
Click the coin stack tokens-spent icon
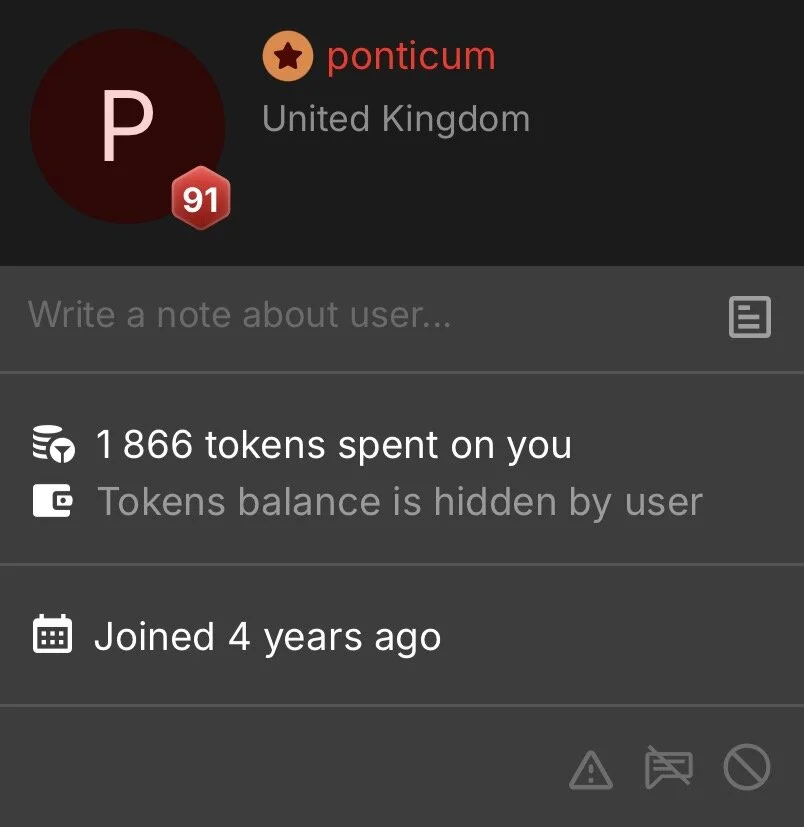coord(53,444)
